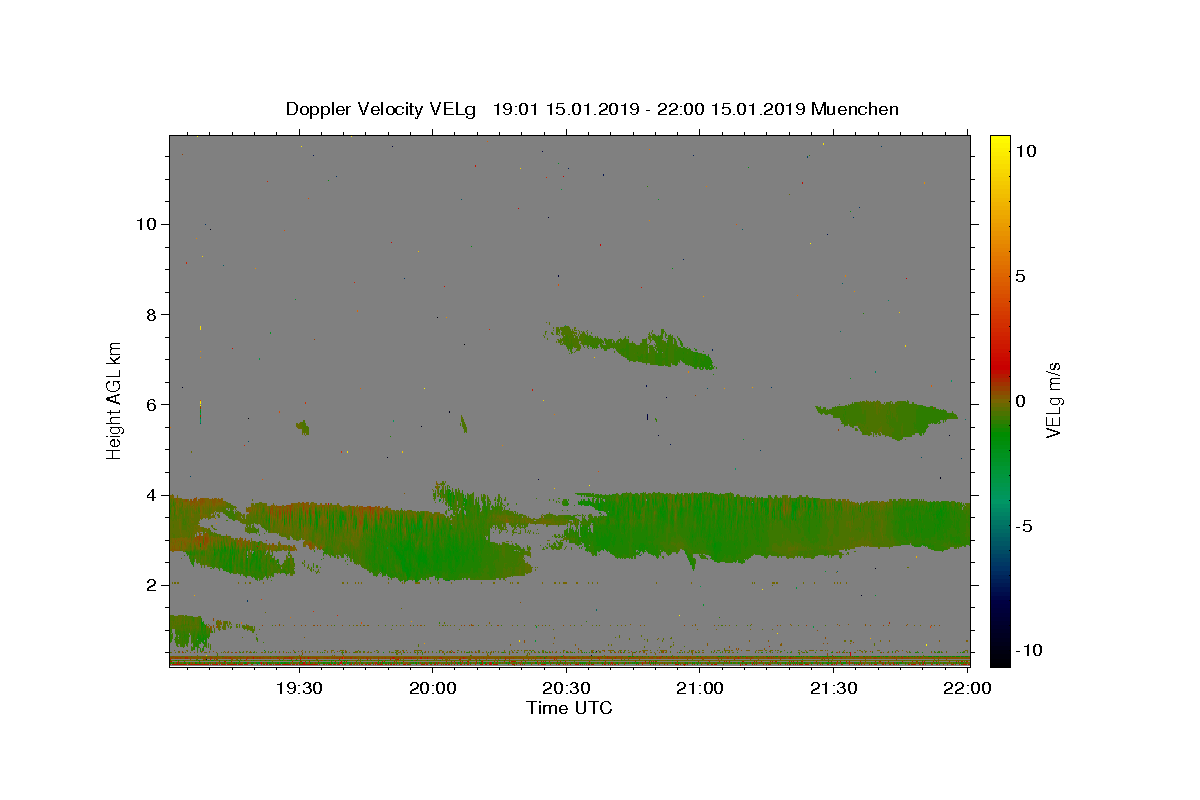1200x800 pixels.
Task: Click the '19:30' time tick label
Action: [299, 688]
